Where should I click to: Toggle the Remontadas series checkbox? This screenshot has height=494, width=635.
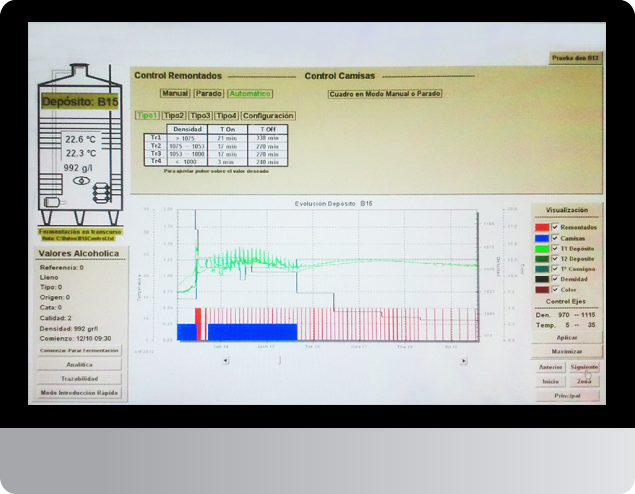(x=555, y=227)
